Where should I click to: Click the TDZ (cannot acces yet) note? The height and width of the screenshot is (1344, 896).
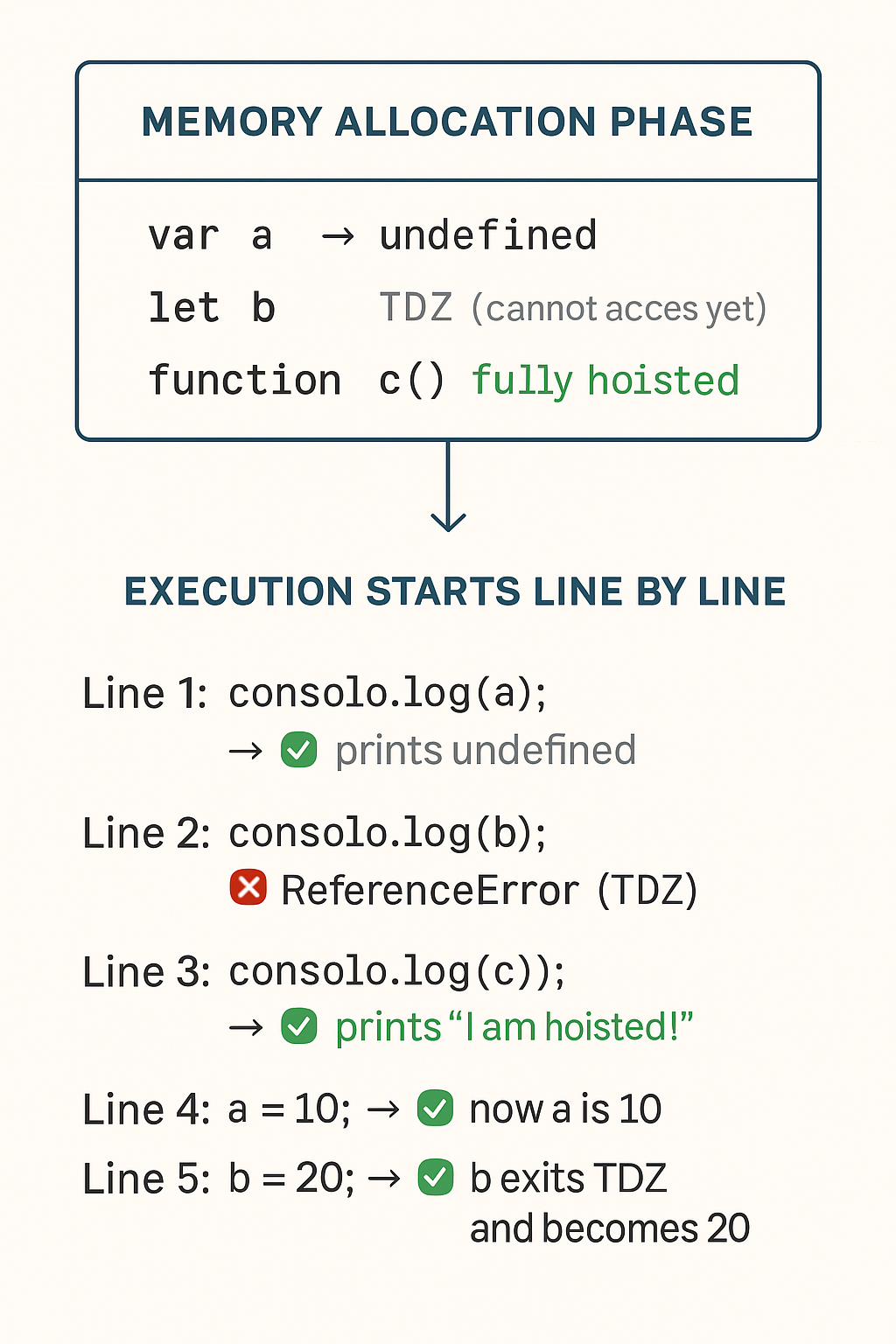point(573,308)
